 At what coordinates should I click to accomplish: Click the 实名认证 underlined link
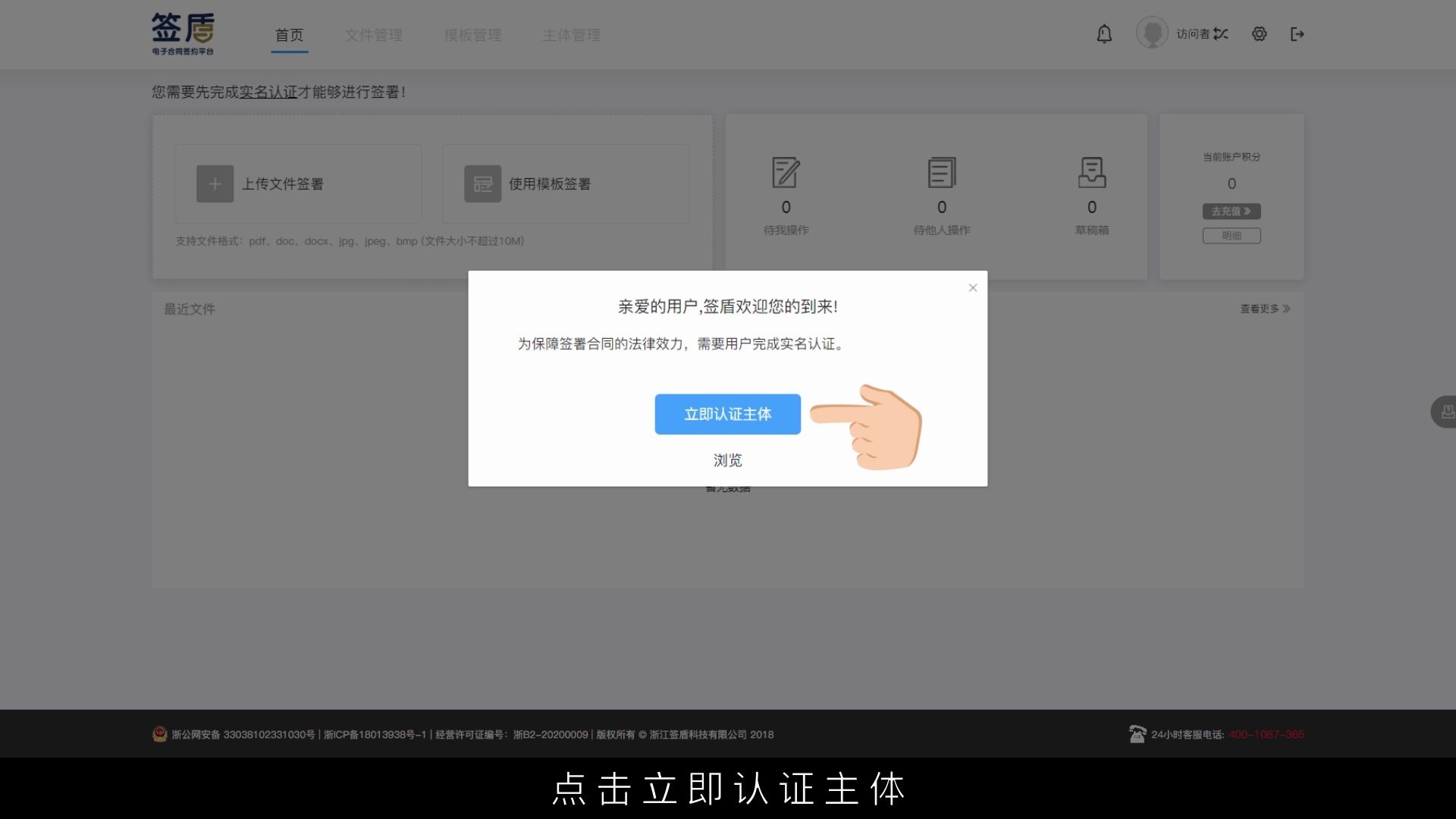tap(267, 92)
